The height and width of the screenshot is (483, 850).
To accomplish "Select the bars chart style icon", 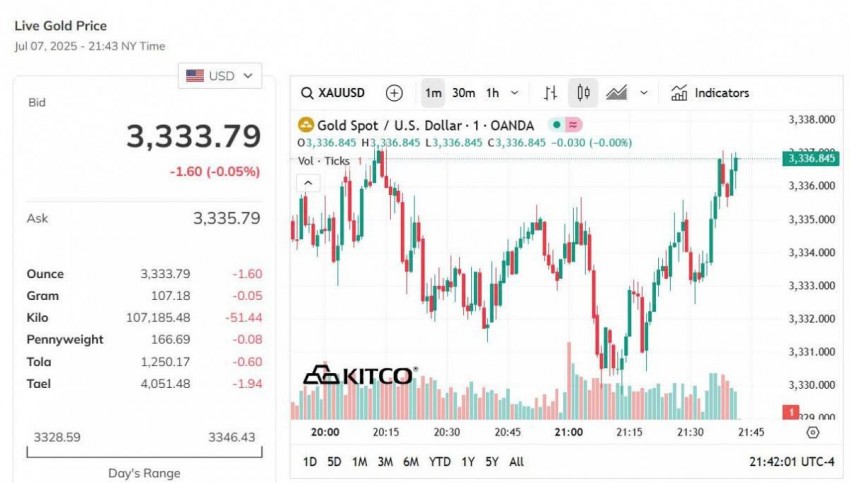I will coord(550,93).
